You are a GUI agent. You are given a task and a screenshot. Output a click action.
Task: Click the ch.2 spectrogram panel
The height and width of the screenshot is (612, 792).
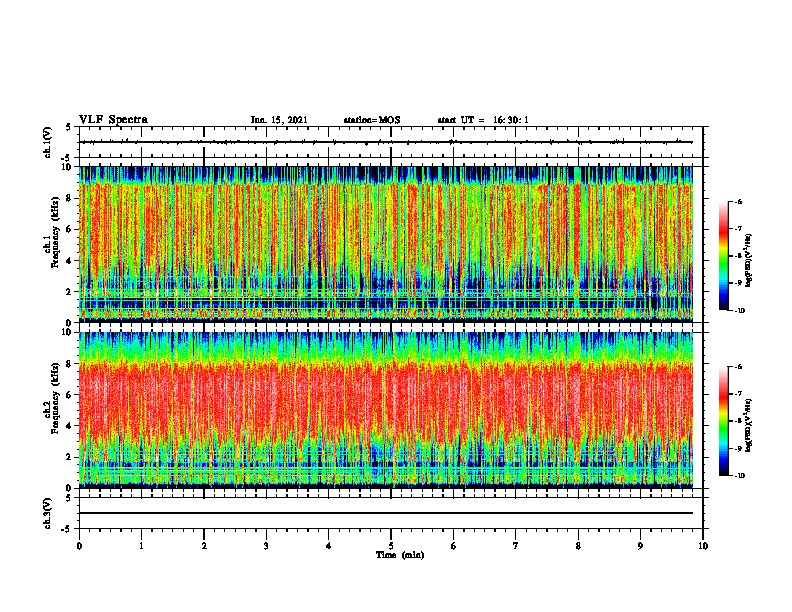tap(386, 410)
